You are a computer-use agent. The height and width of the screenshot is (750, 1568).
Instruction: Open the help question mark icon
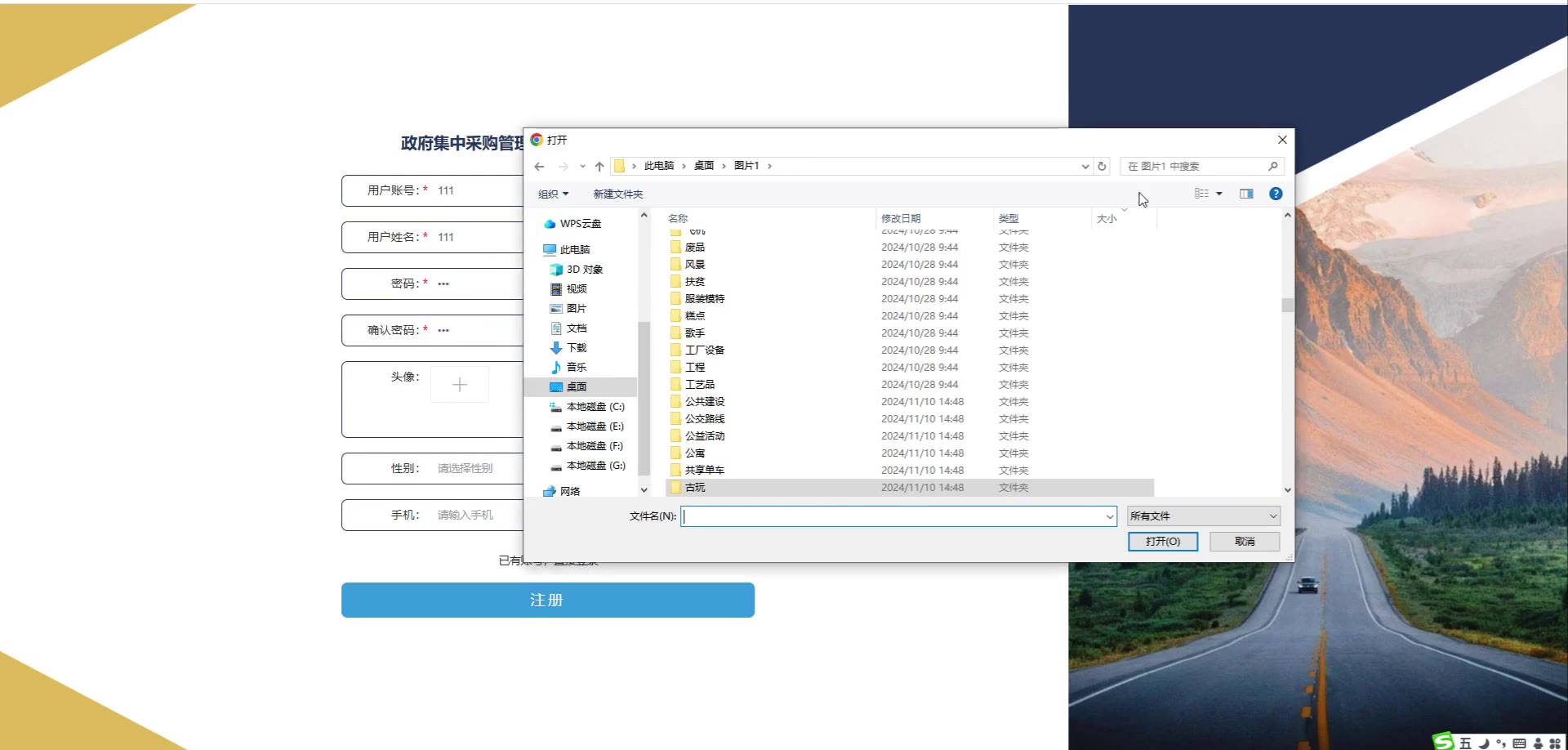tap(1276, 194)
